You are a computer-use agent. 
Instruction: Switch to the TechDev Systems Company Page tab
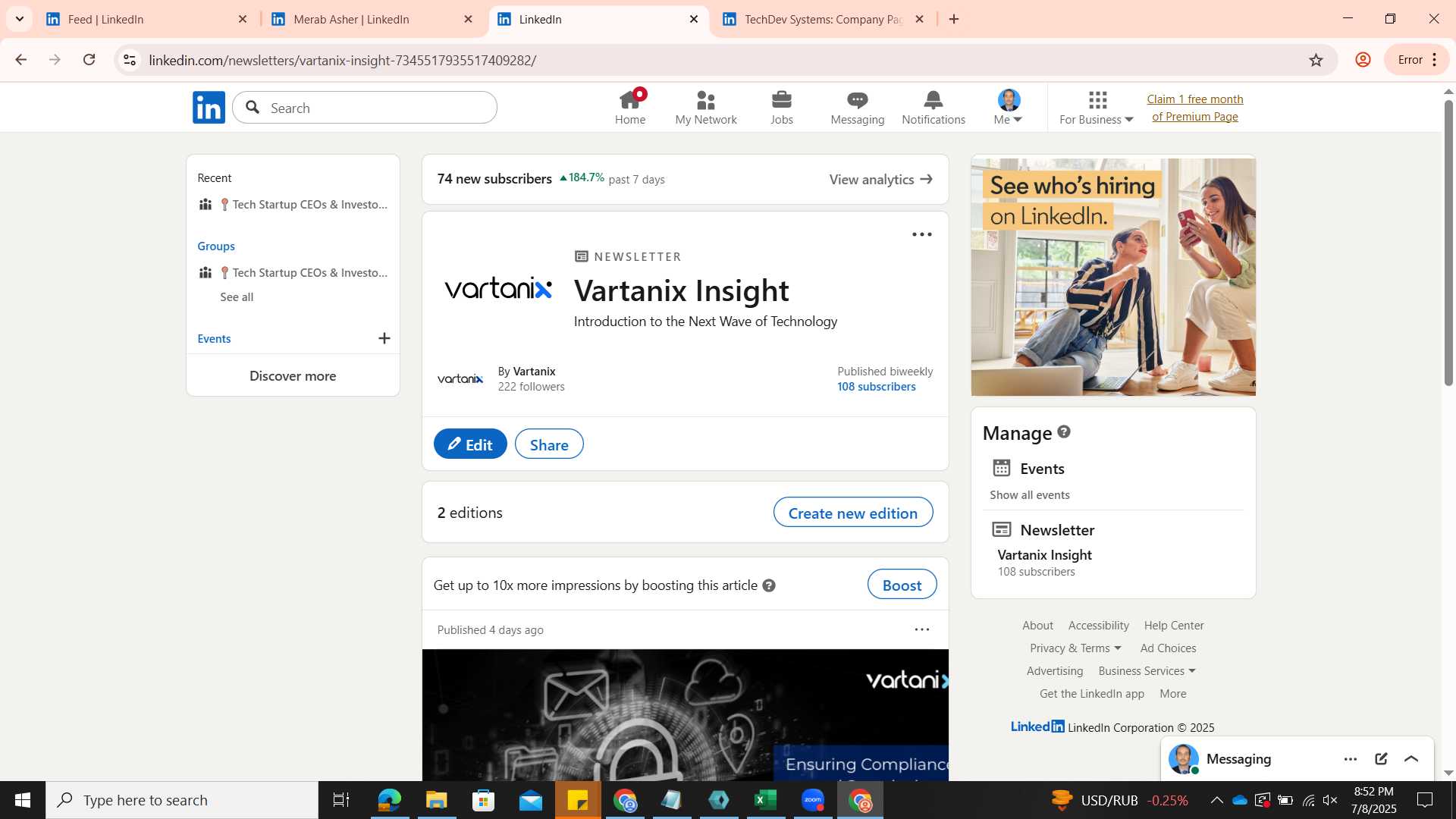coord(823,19)
